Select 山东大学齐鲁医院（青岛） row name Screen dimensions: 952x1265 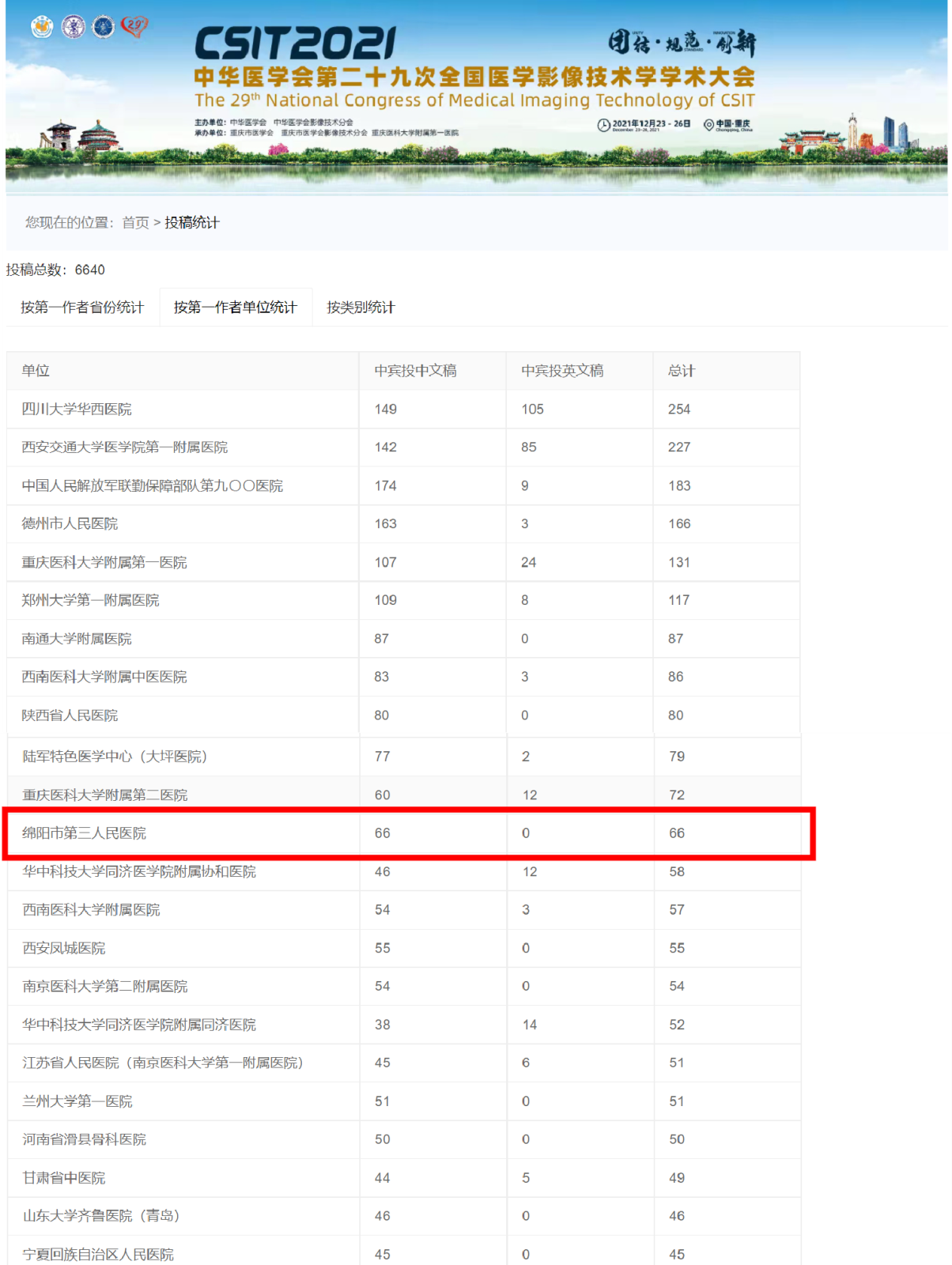101,1216
